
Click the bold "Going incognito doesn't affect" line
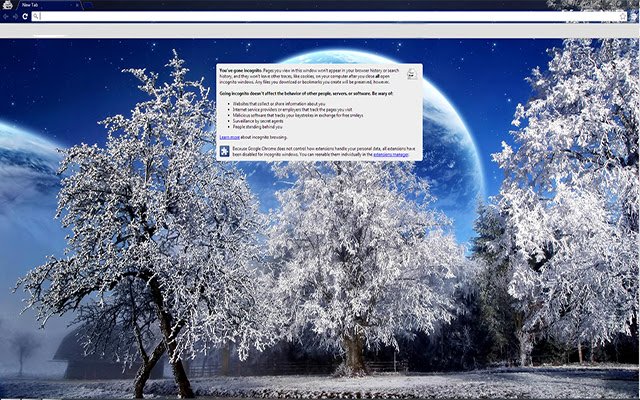[x=306, y=93]
